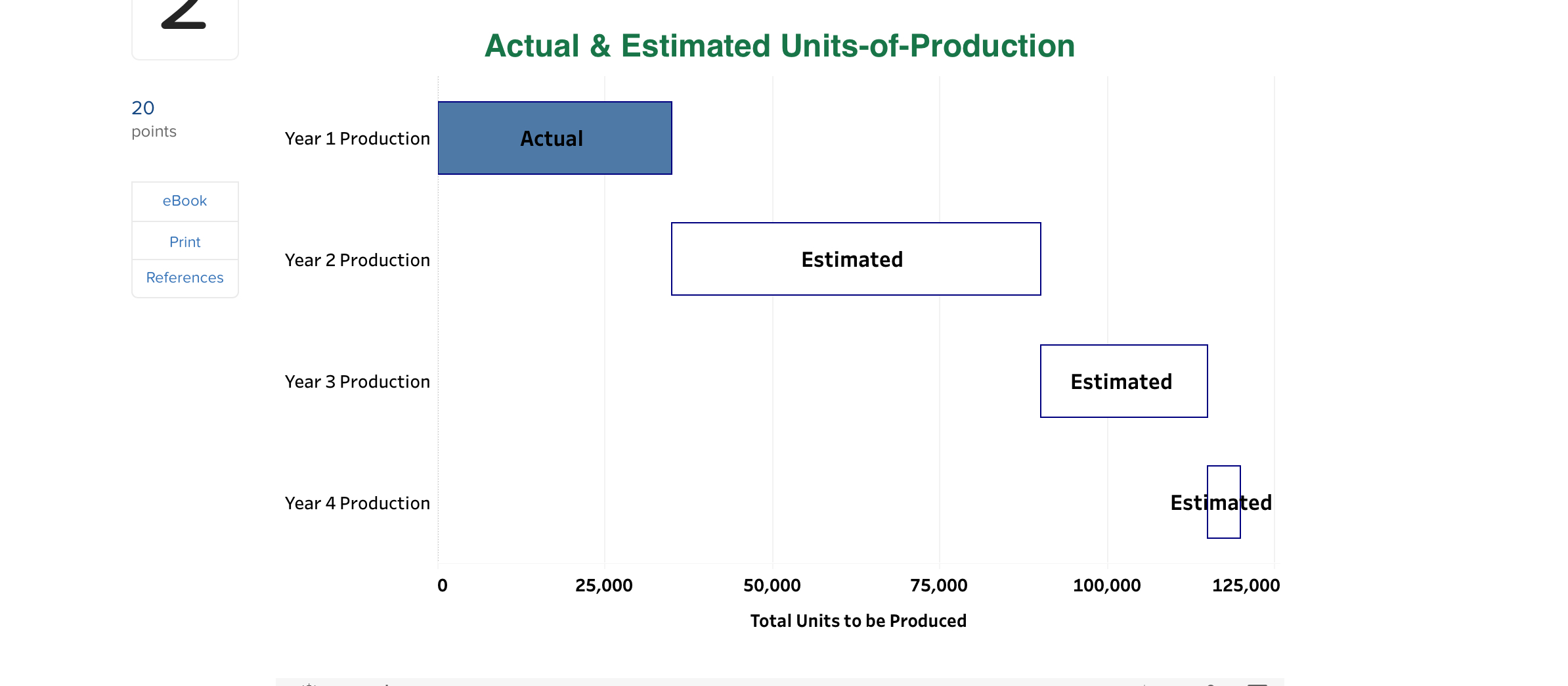Open the References link
This screenshot has width=1568, height=686.
pos(185,277)
